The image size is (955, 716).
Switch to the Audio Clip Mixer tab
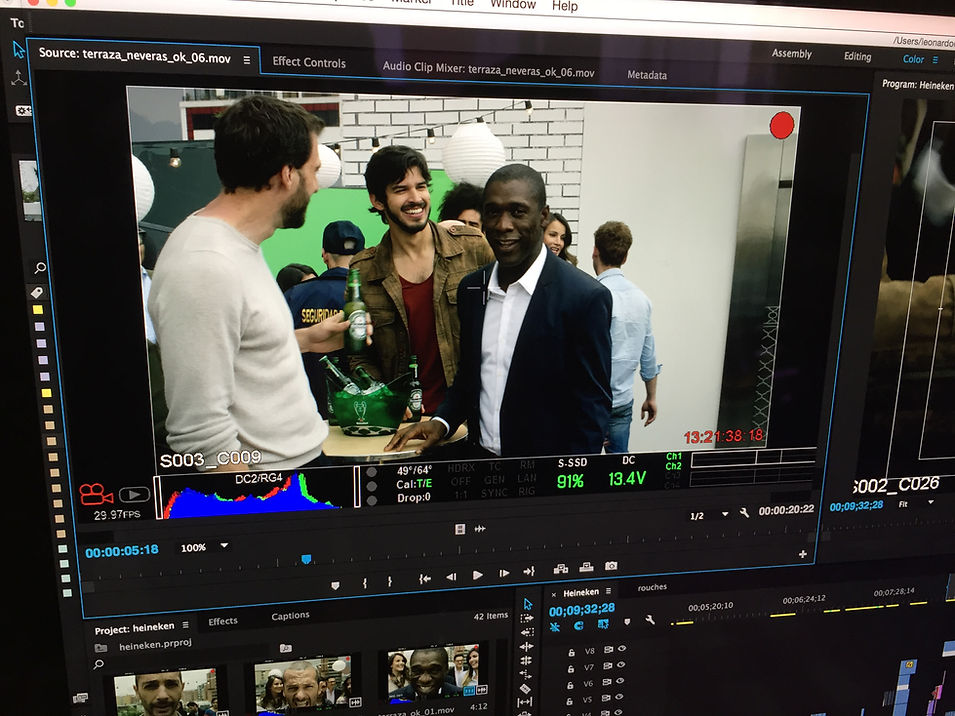coord(488,69)
